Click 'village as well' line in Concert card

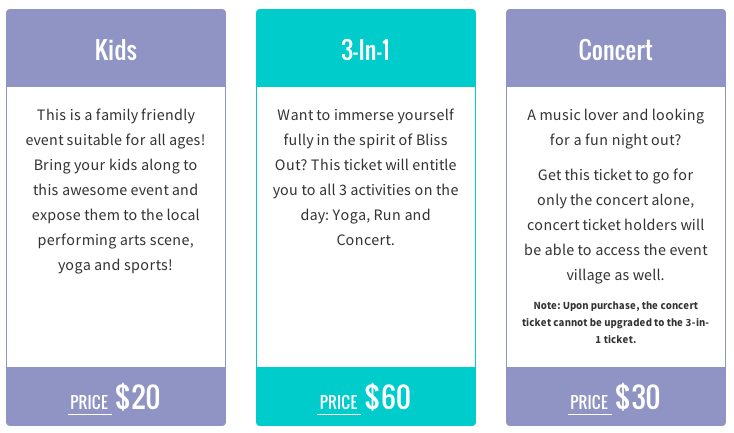pos(615,273)
